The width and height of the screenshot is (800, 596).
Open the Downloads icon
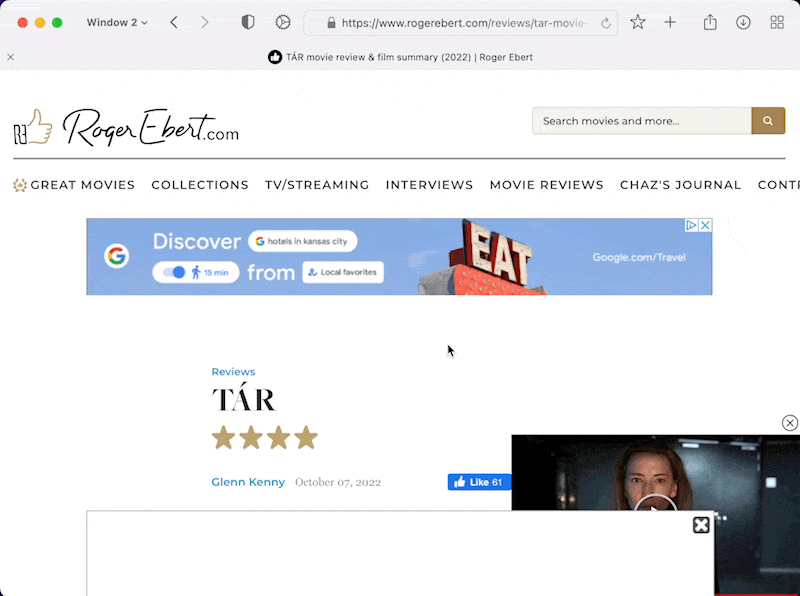point(743,22)
